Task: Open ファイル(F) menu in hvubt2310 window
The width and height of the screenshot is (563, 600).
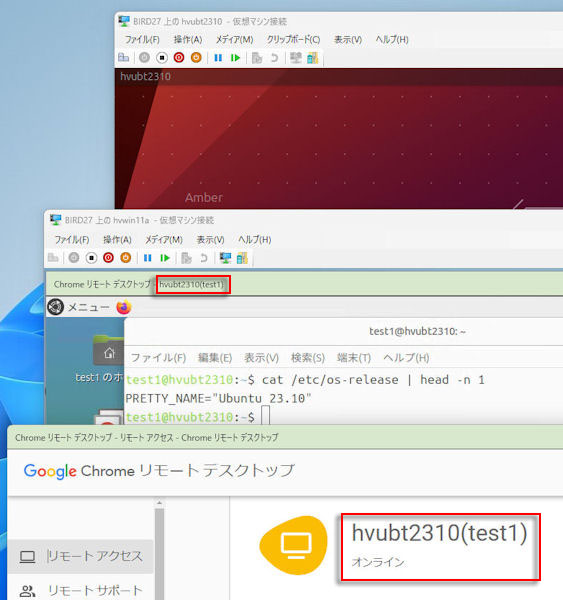Action: [142, 39]
